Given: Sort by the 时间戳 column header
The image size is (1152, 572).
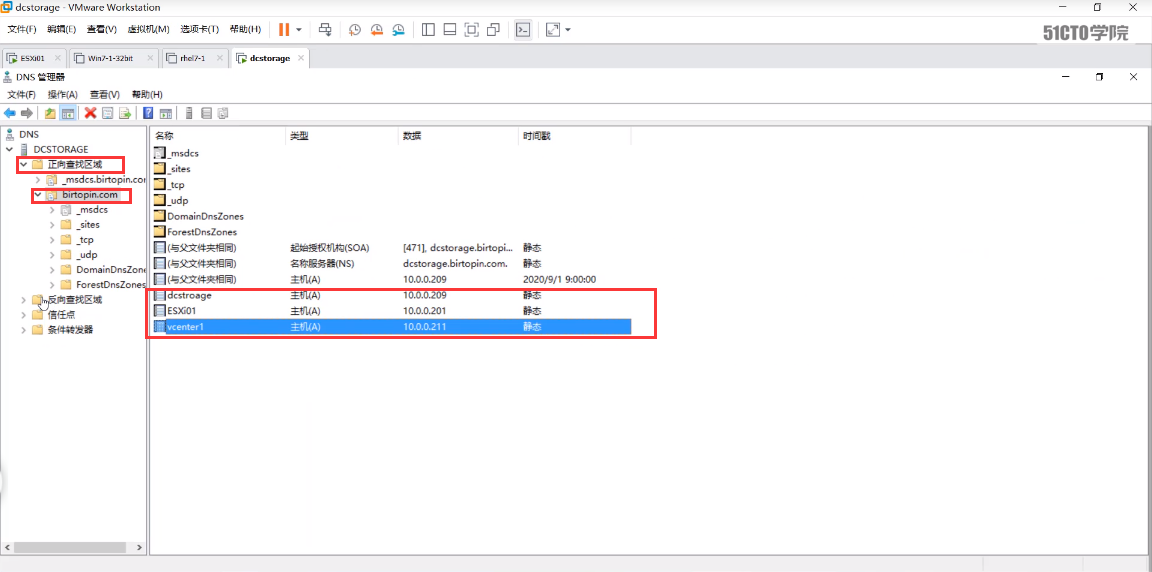Looking at the screenshot, I should [x=575, y=136].
